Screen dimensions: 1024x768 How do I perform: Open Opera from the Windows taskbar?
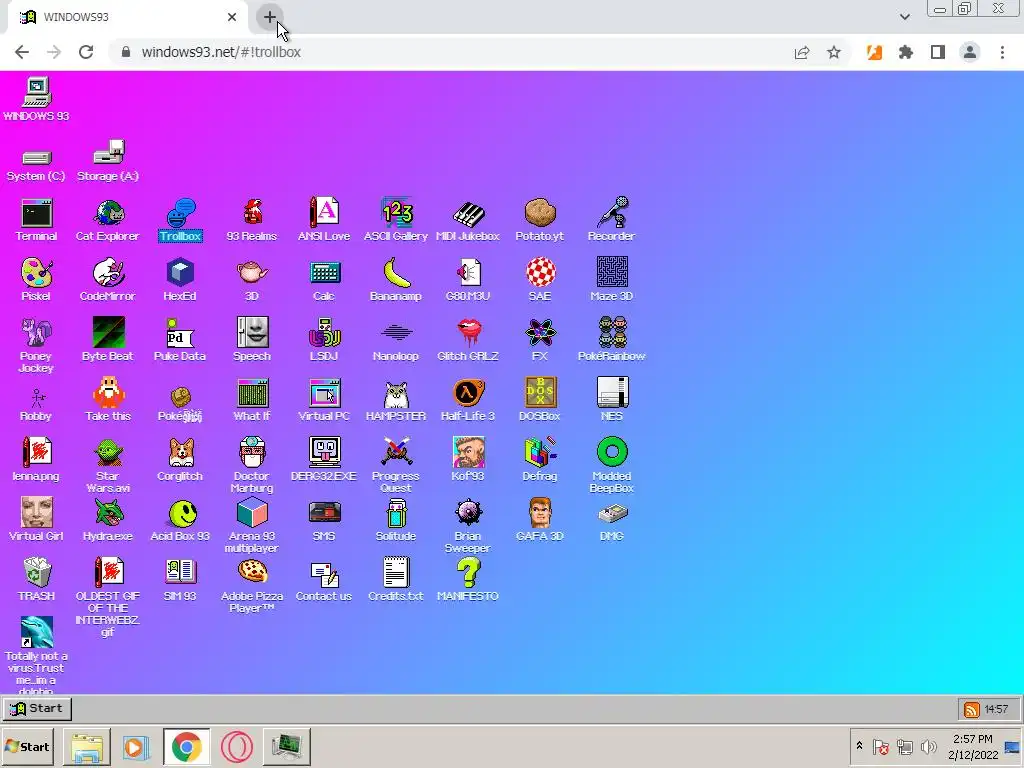(236, 746)
